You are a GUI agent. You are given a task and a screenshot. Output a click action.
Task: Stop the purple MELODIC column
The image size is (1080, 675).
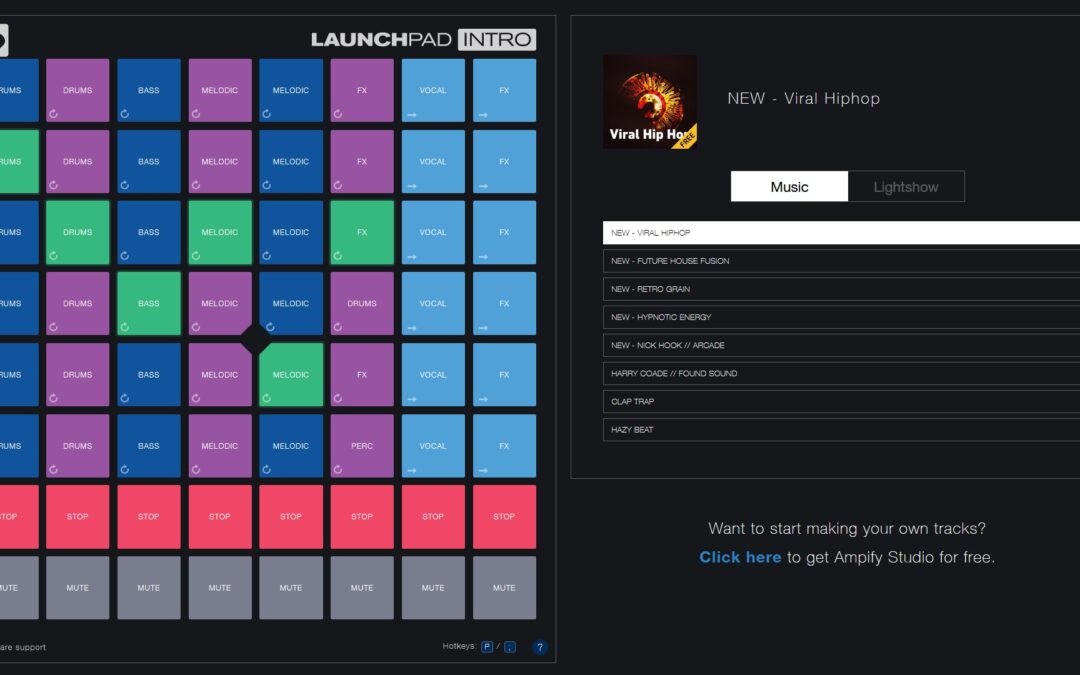click(220, 517)
